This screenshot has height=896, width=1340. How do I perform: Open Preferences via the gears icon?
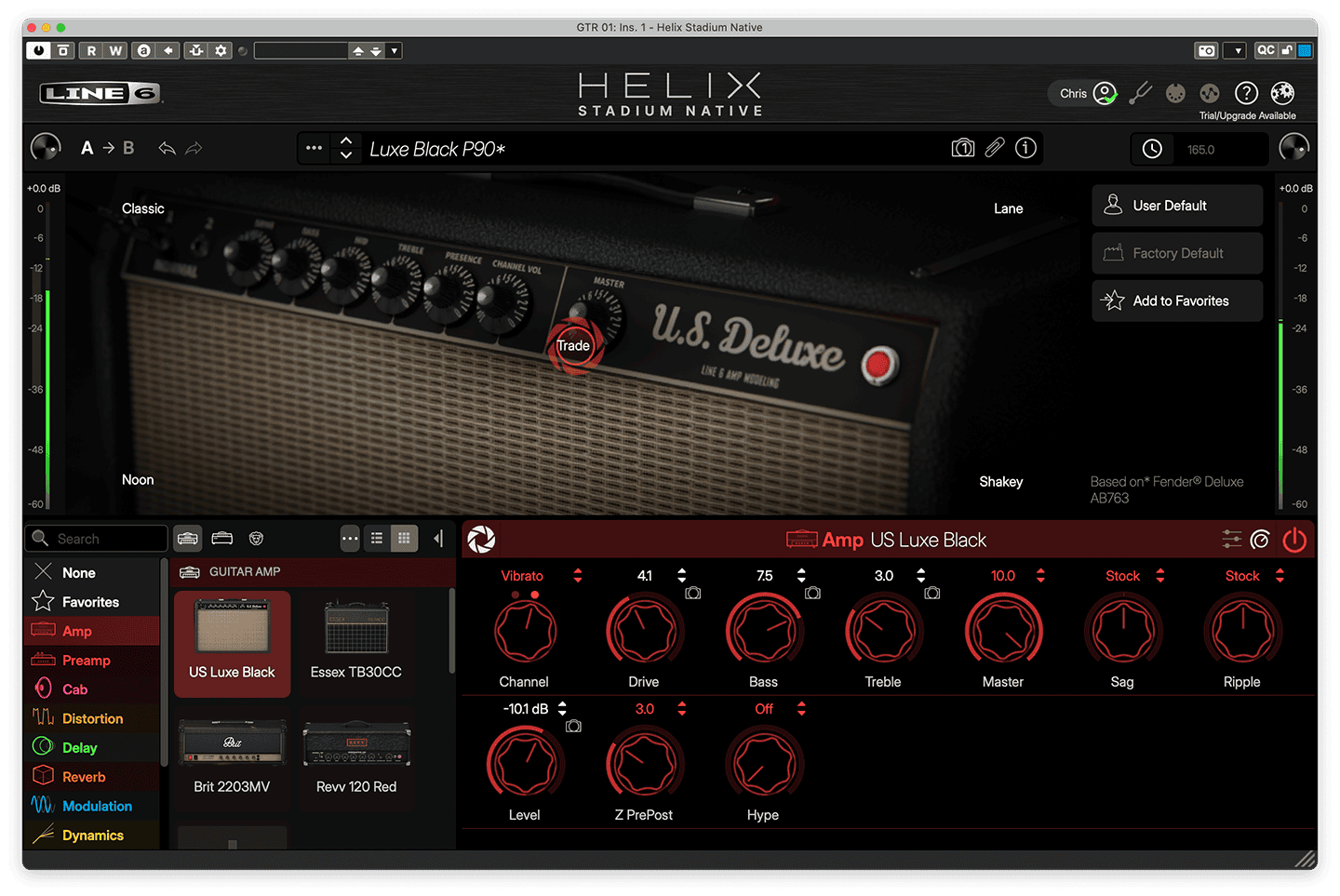click(1282, 93)
